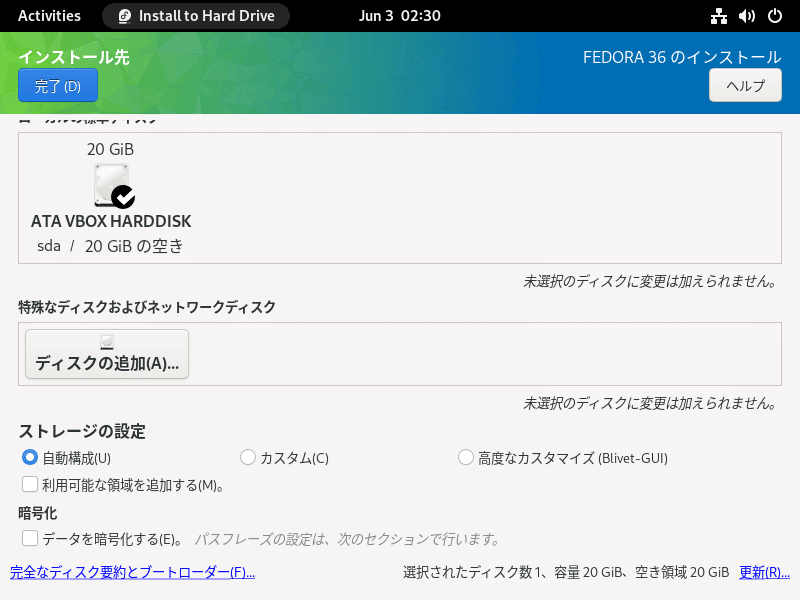Click ディスクの追加(A)... button
This screenshot has height=600, width=800.
pyautogui.click(x=107, y=354)
